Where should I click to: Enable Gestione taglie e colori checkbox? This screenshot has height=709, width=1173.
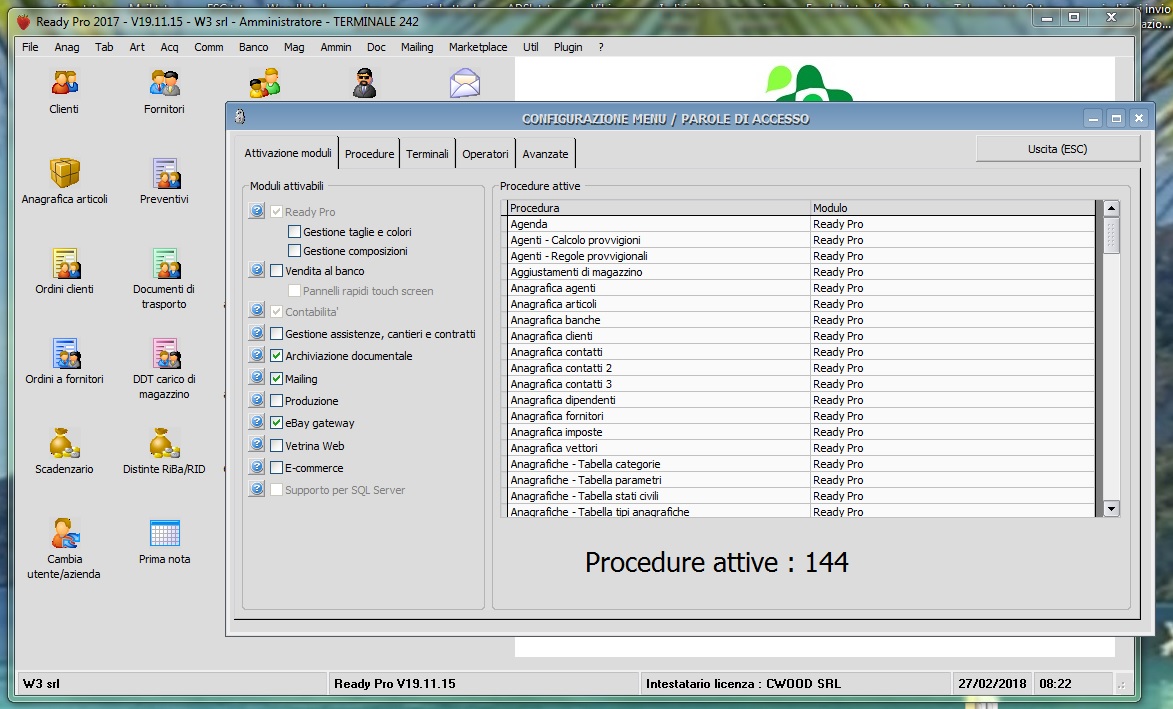295,232
